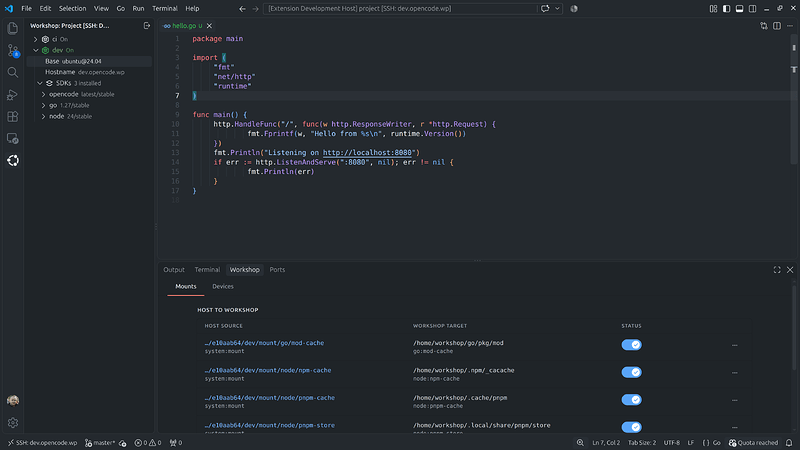
Task: Close the bottom panel
Action: pyautogui.click(x=790, y=269)
